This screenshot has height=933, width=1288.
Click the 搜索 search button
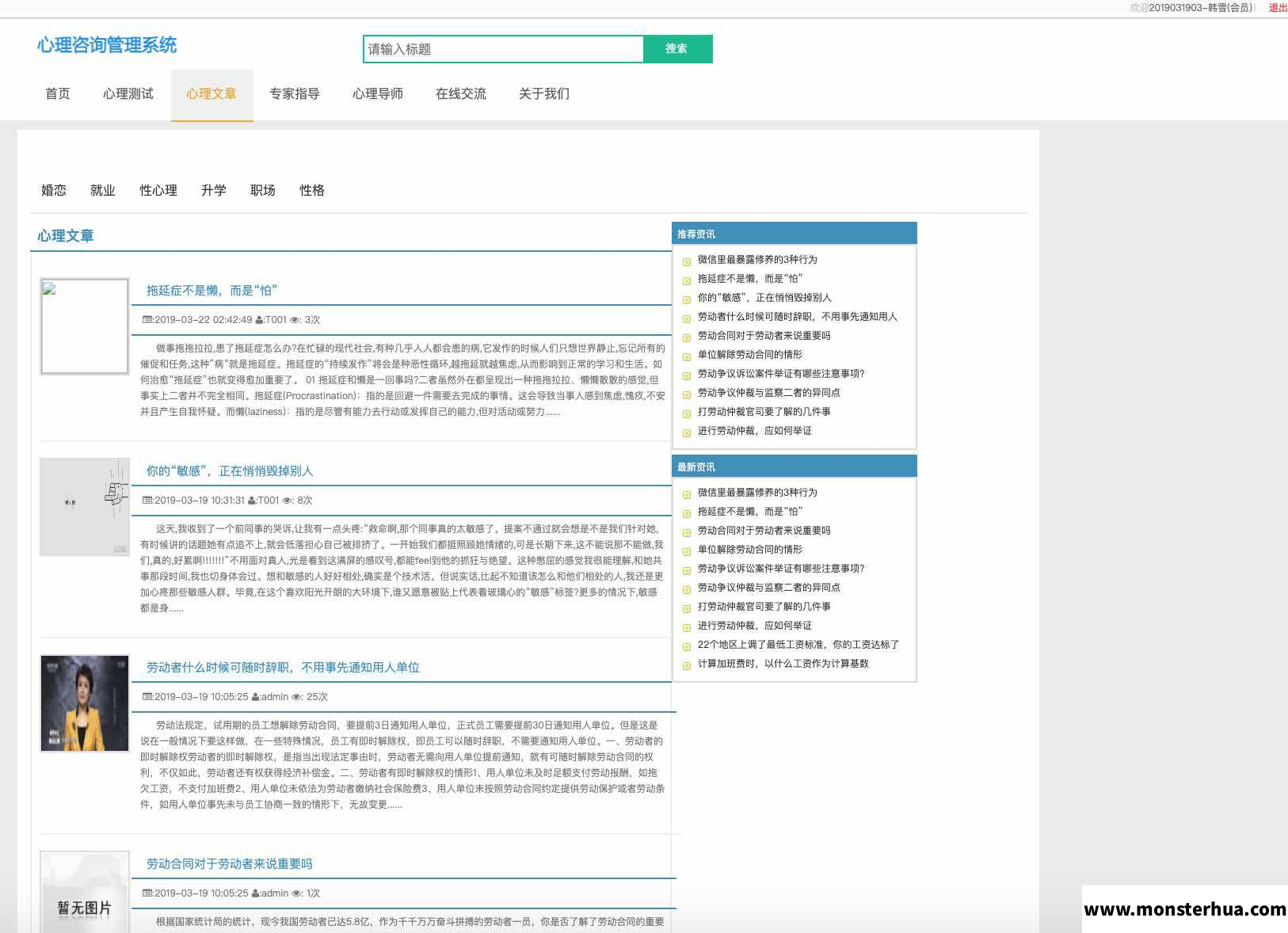click(677, 48)
